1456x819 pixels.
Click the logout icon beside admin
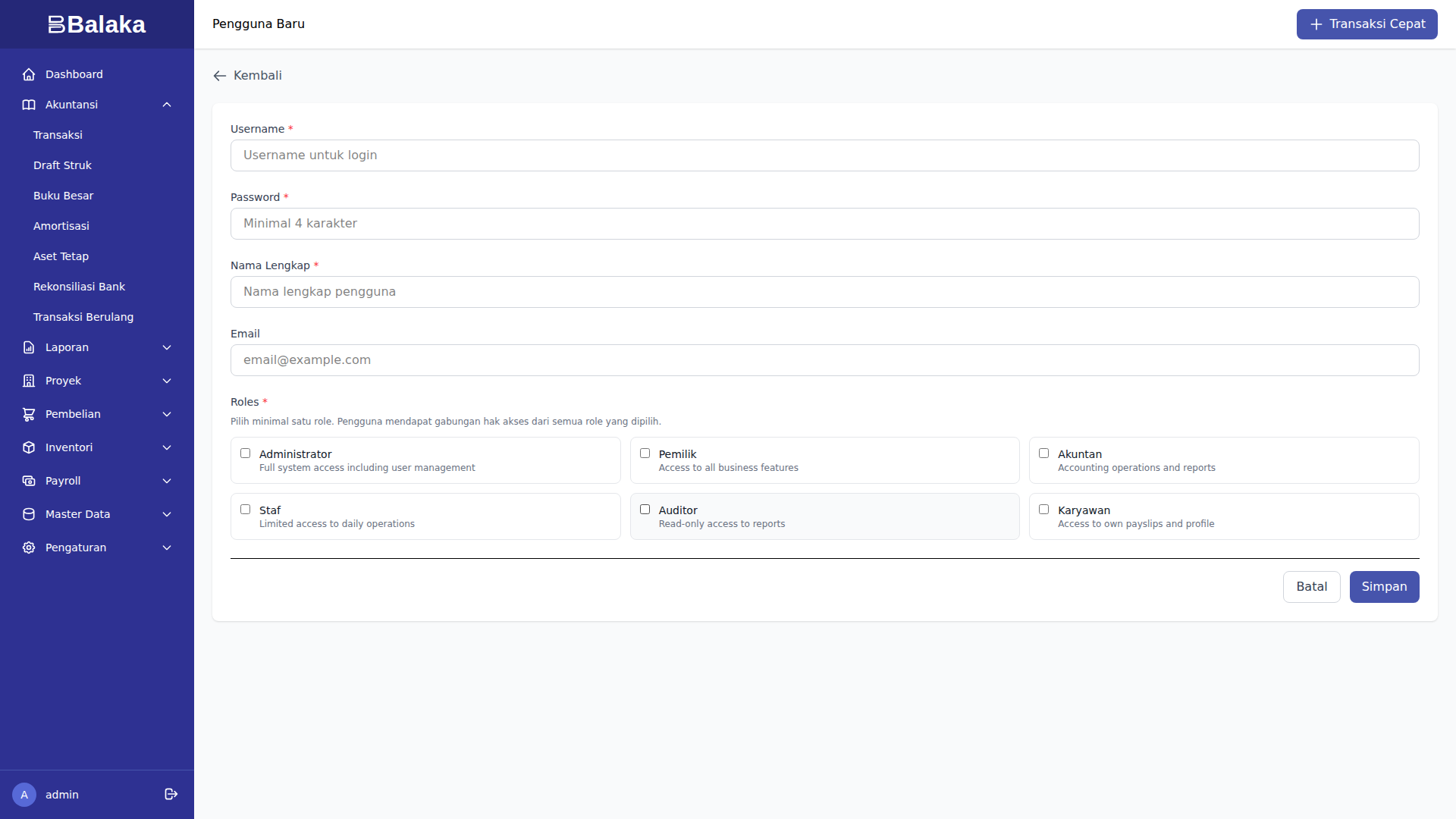click(x=171, y=794)
